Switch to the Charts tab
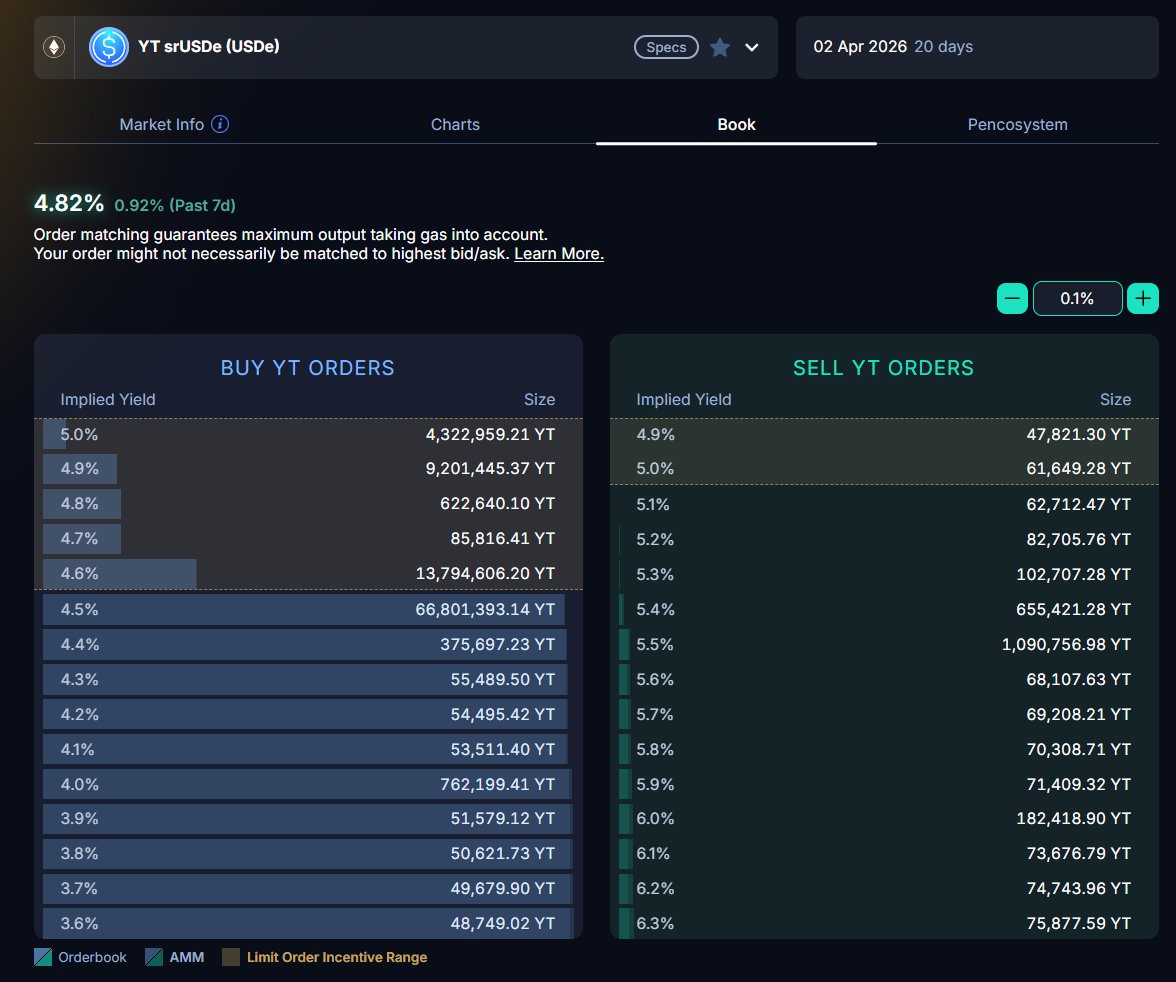The width and height of the screenshot is (1176, 982). coord(455,125)
